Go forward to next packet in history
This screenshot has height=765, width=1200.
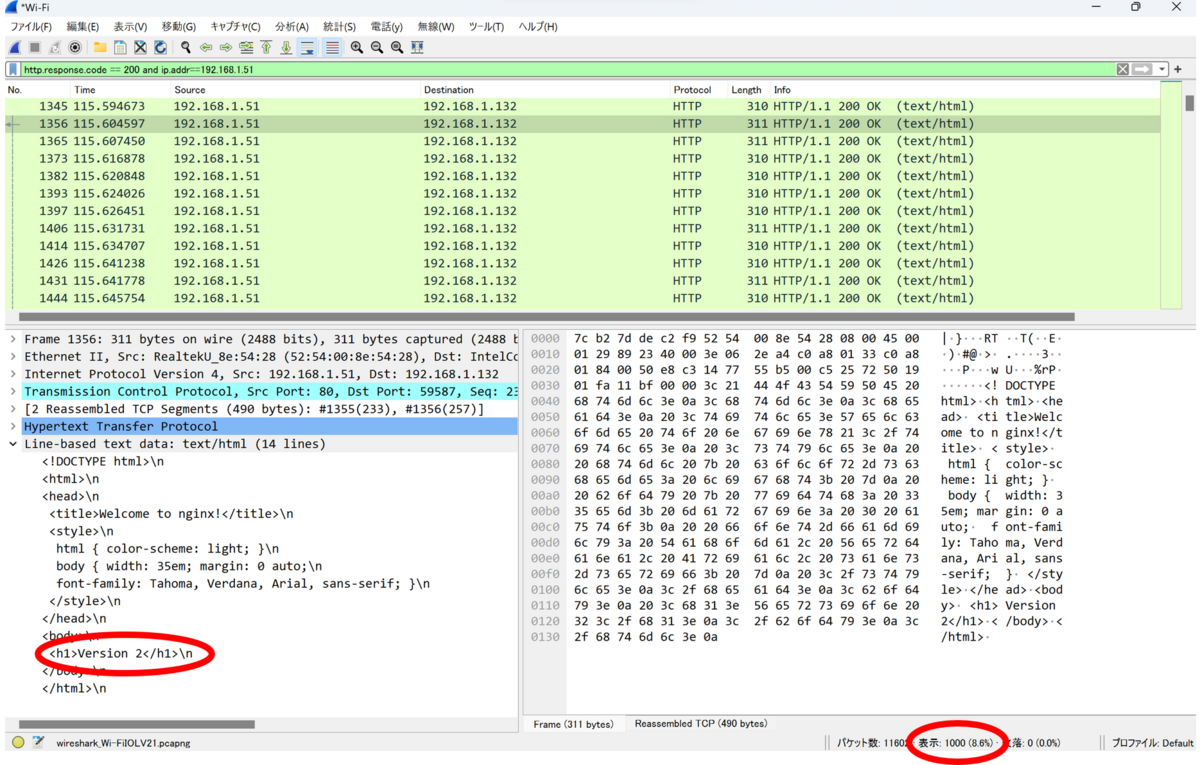(x=226, y=47)
